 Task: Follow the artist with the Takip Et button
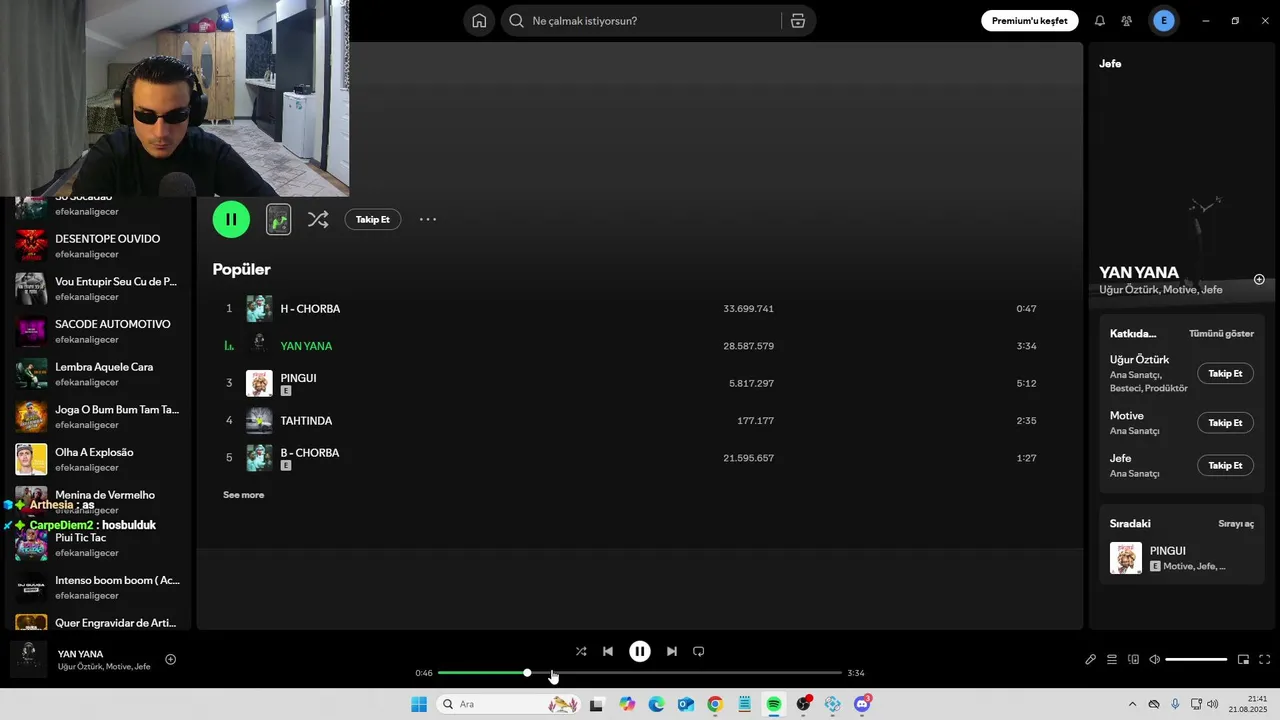(x=373, y=219)
